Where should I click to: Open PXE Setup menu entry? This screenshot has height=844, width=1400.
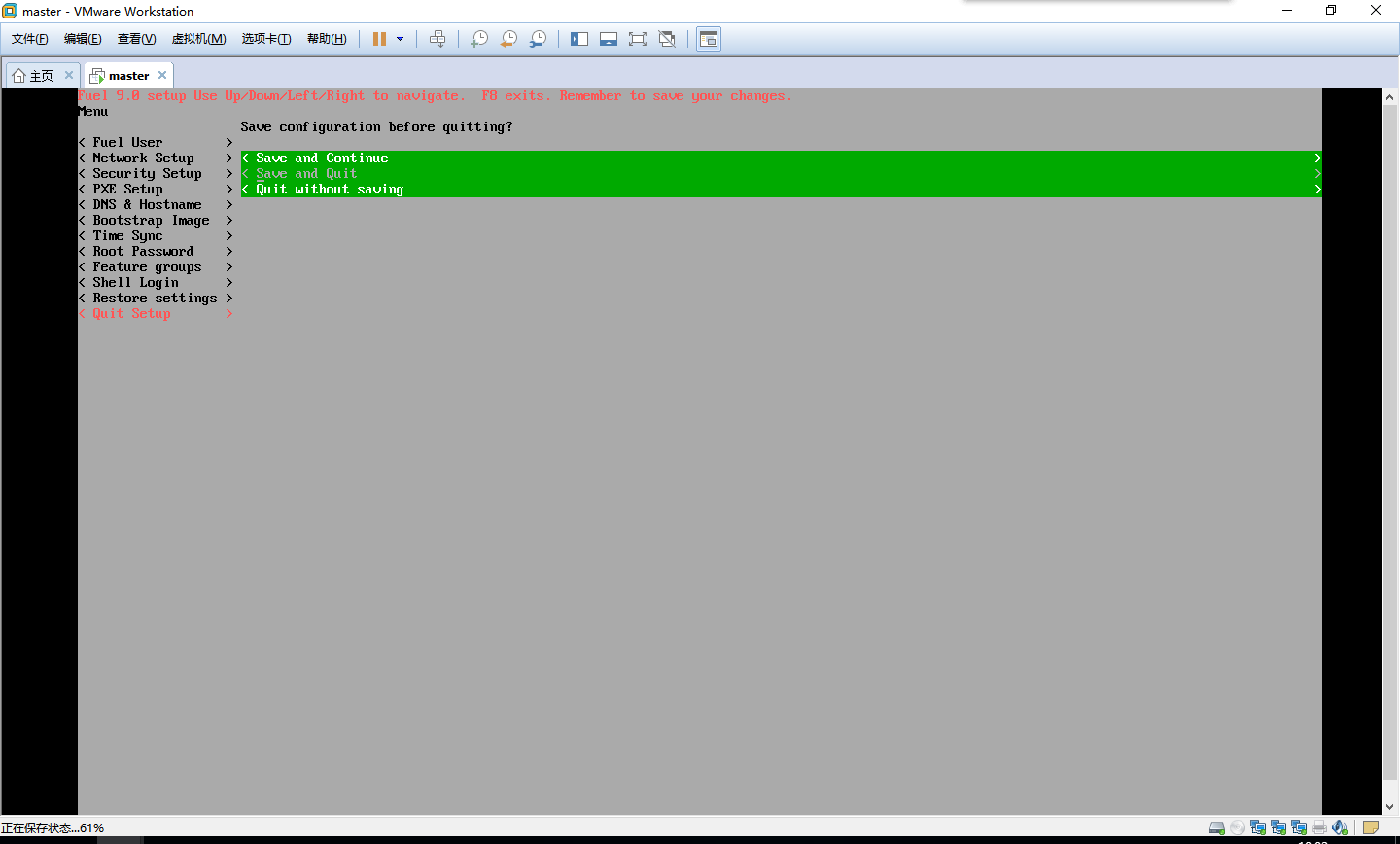click(156, 190)
